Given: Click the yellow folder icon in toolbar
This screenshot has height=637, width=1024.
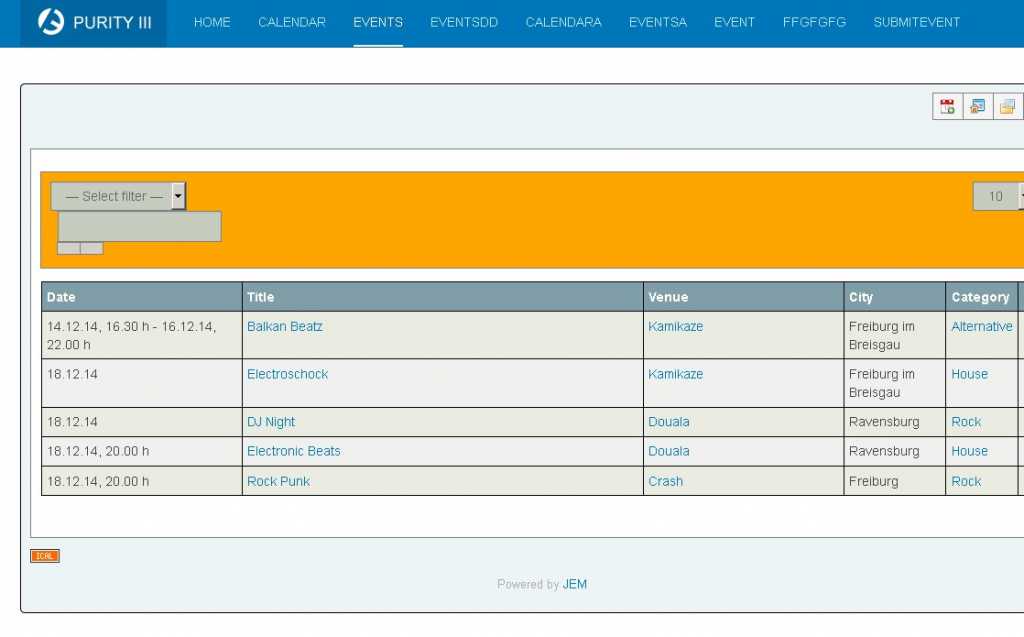Looking at the screenshot, I should (x=1008, y=106).
